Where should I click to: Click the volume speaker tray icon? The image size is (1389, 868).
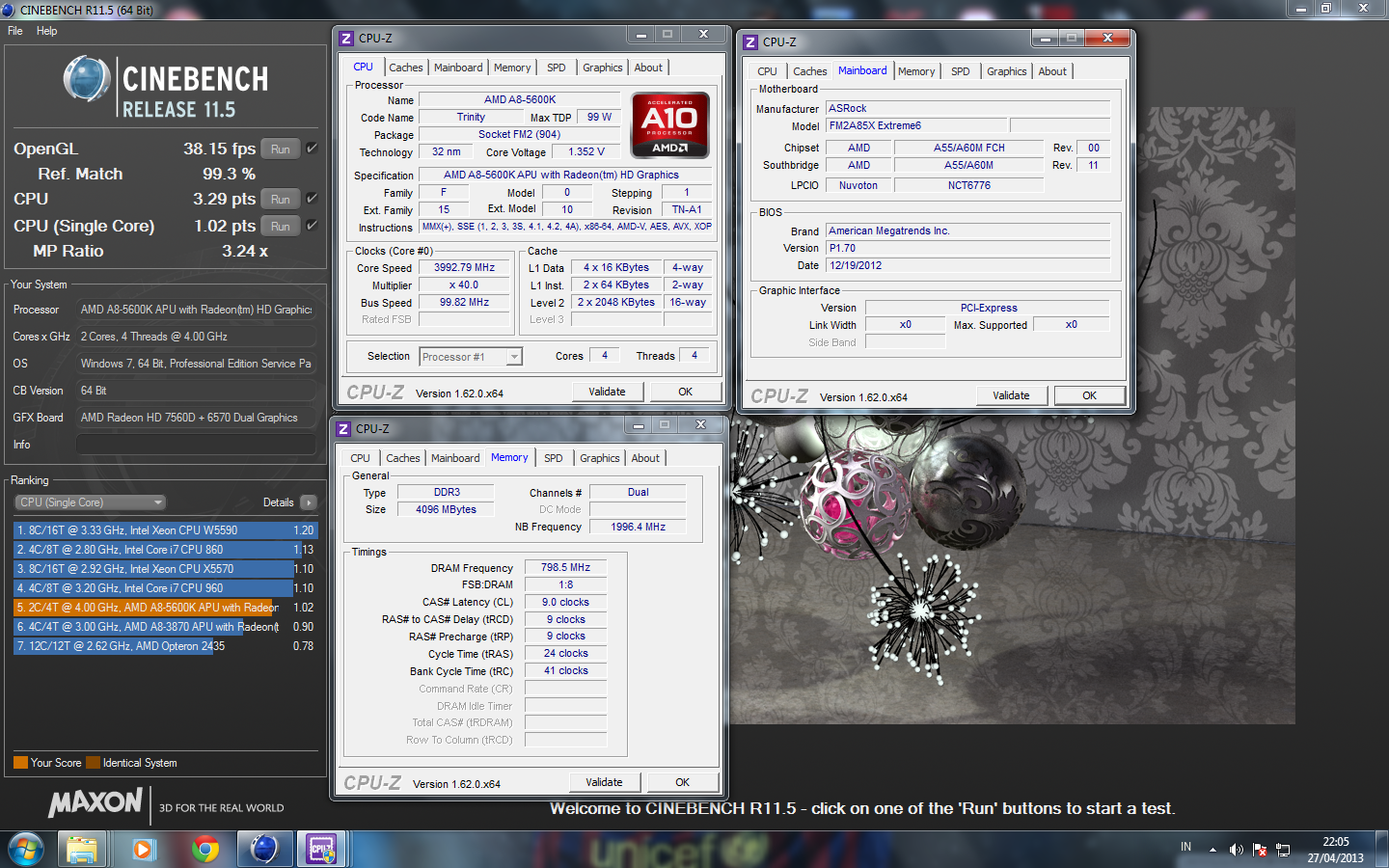pyautogui.click(x=1237, y=850)
